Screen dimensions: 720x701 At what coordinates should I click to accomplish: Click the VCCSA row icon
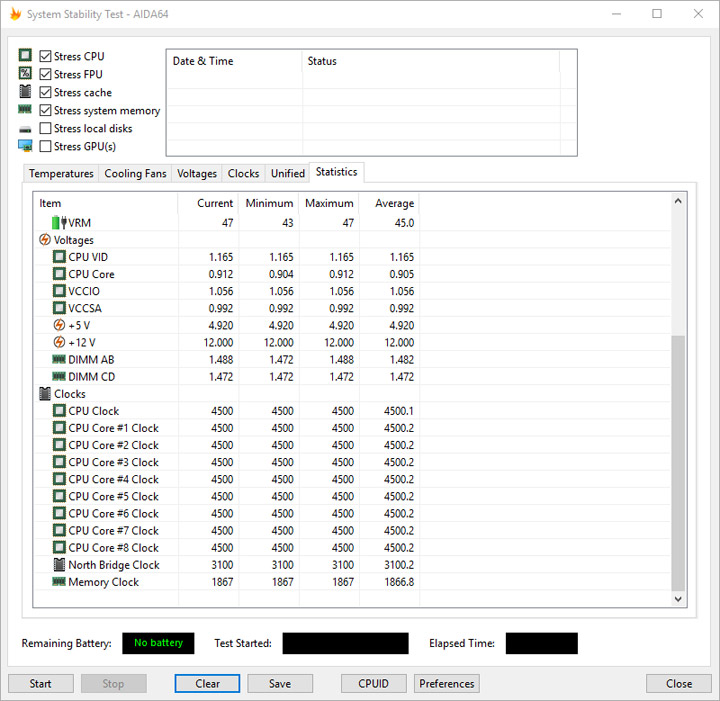coord(59,308)
